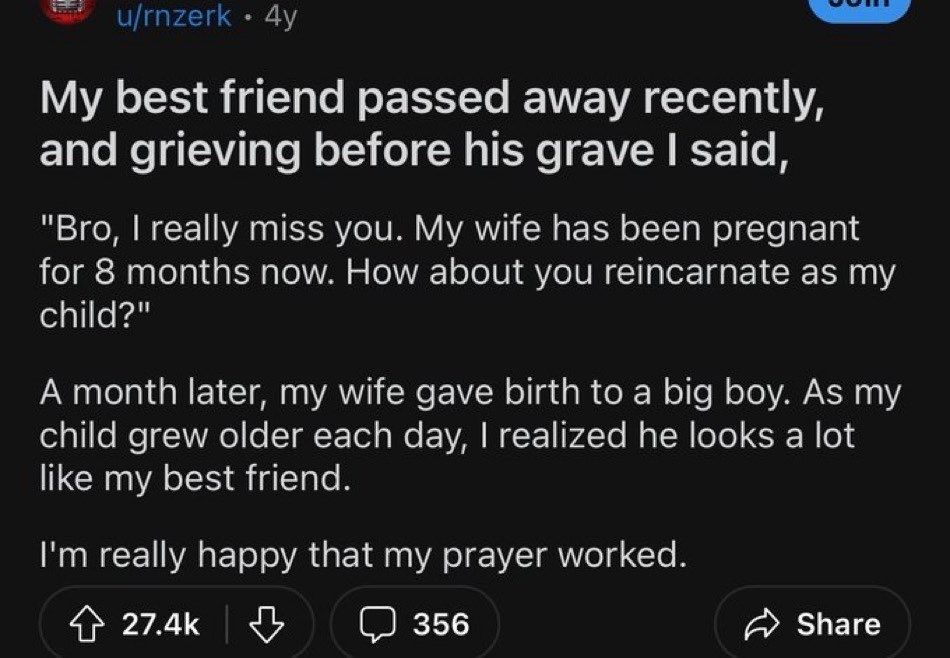
Task: Click "like my best friend." in the post
Action: 196,479
